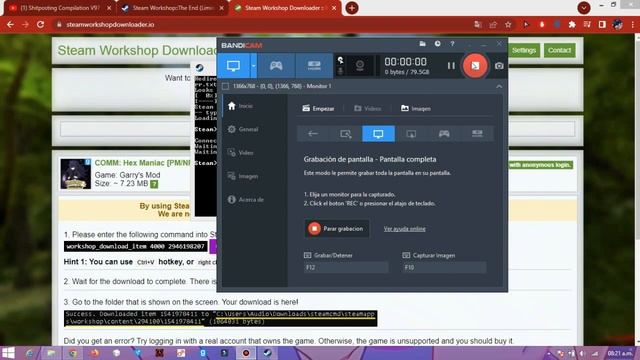Click the green question mark beside size
Viewport: 640px width, 360px height.
click(154, 184)
